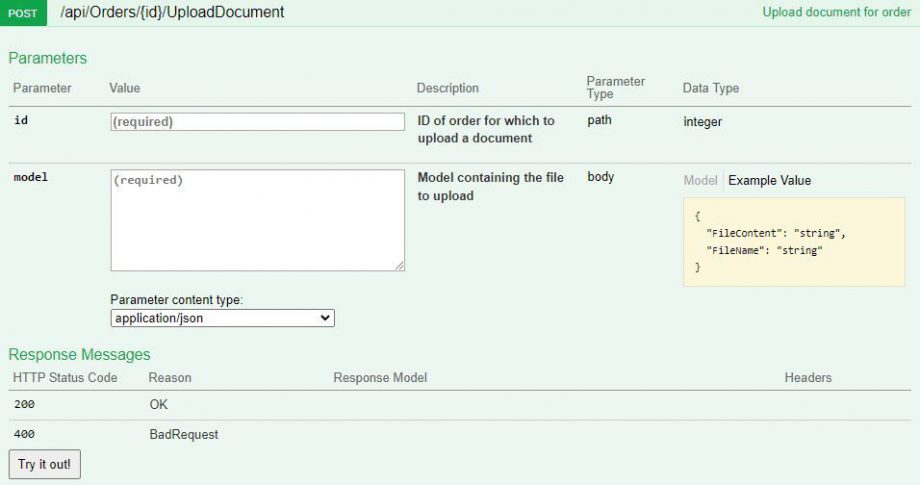The width and height of the screenshot is (920, 485).
Task: Click the 'Parameter Type' column header
Action: point(615,87)
